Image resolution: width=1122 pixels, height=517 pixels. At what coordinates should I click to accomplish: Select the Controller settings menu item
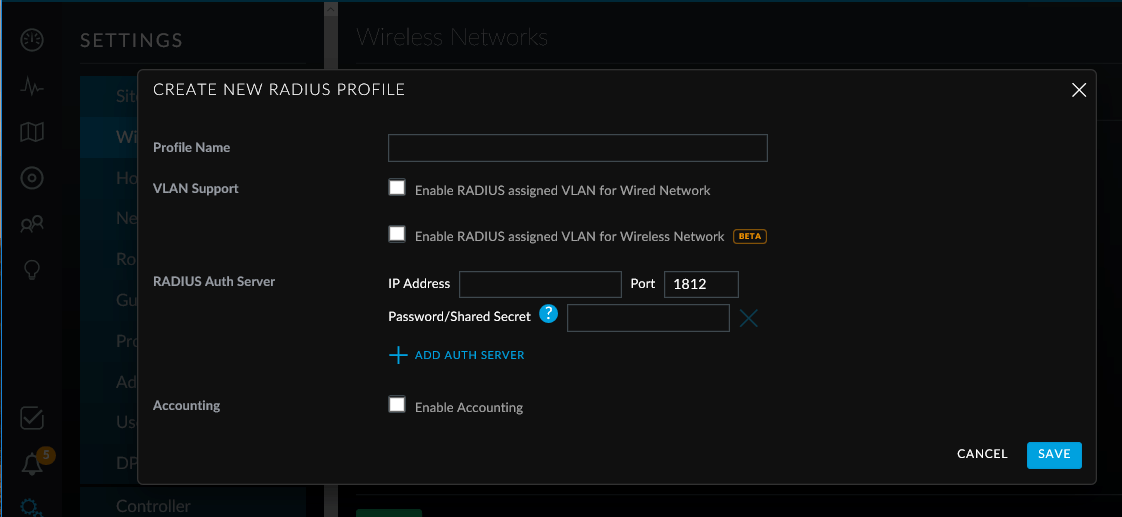point(153,506)
